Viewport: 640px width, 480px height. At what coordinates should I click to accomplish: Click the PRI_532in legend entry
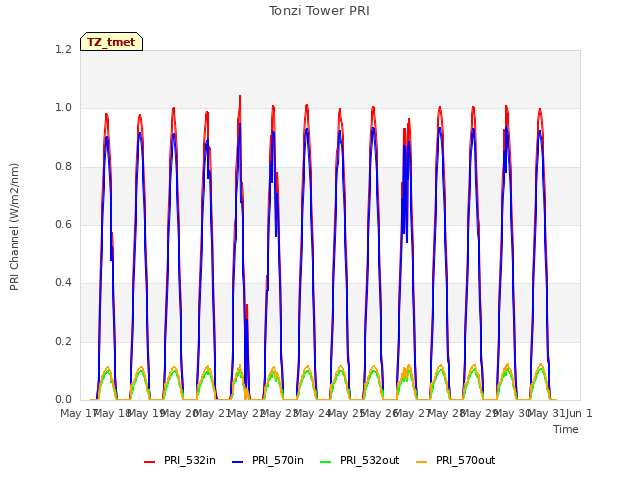pos(180,461)
